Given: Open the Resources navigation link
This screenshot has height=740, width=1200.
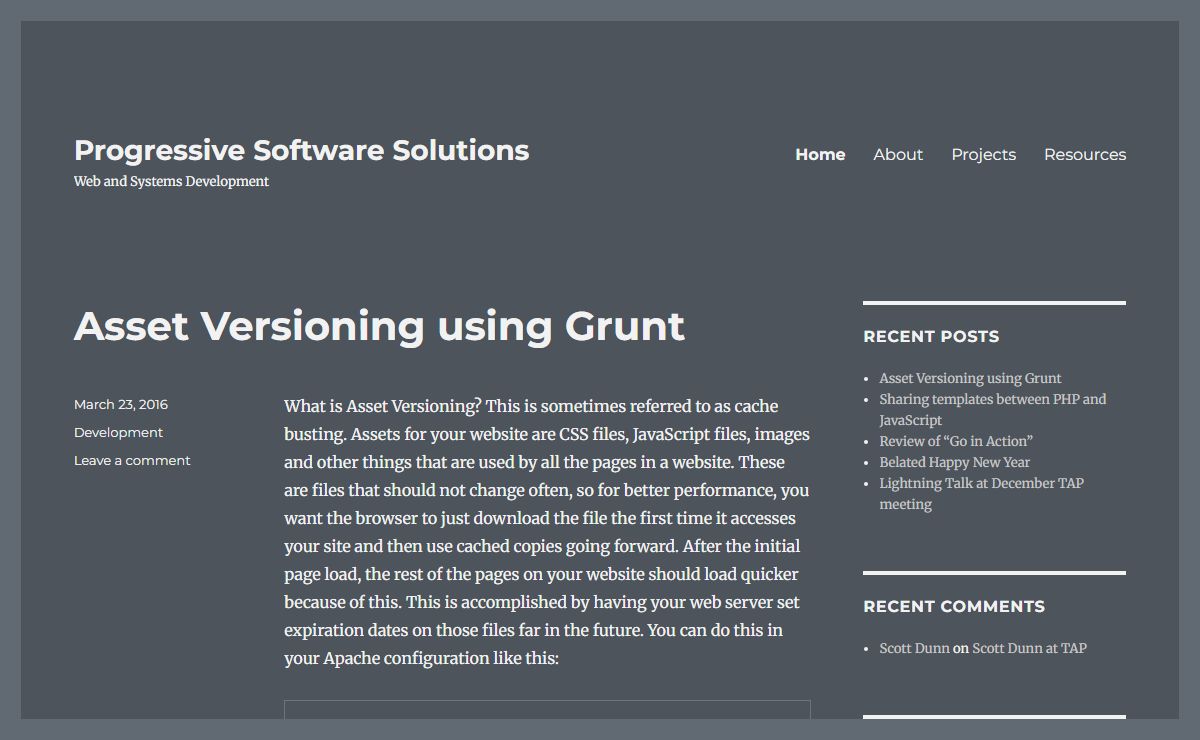Looking at the screenshot, I should [1084, 154].
